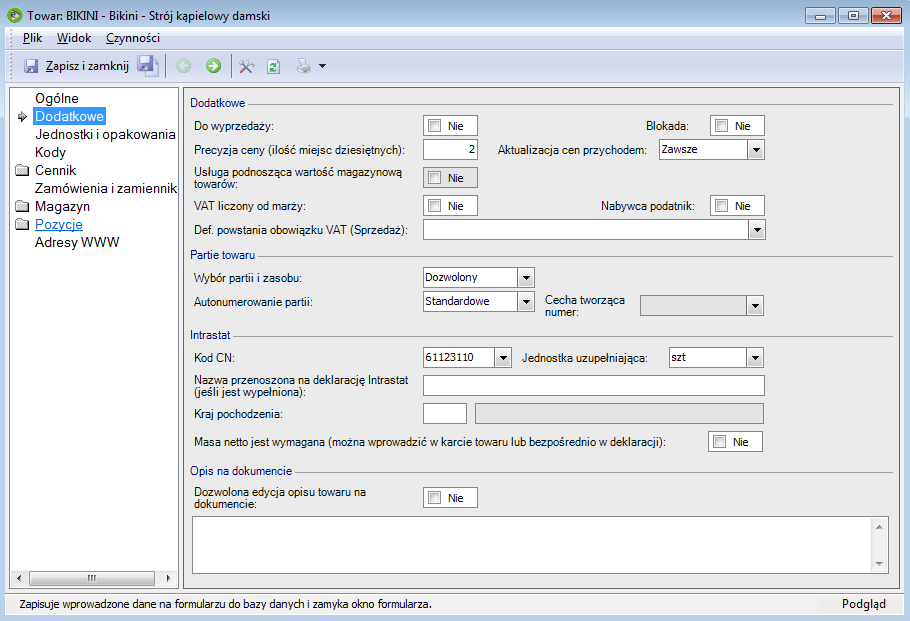Open Jednostki i opakowania section
Screen dimensions: 910x621
click(x=105, y=134)
